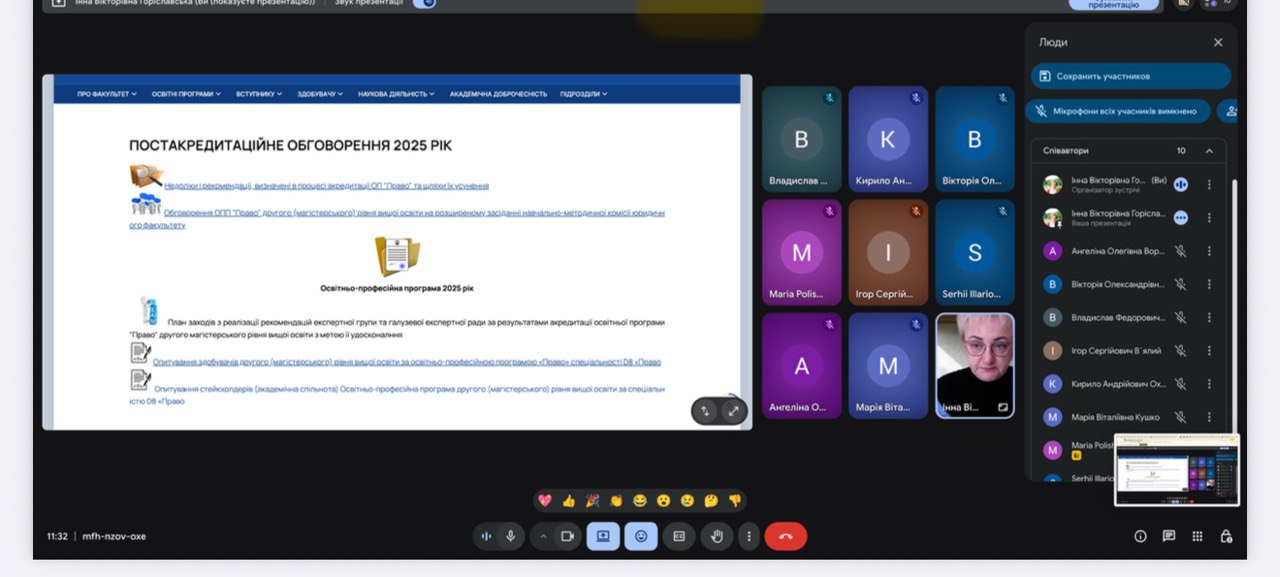Select Maria Polis participant video tile
This screenshot has height=577, width=1280.
point(802,252)
